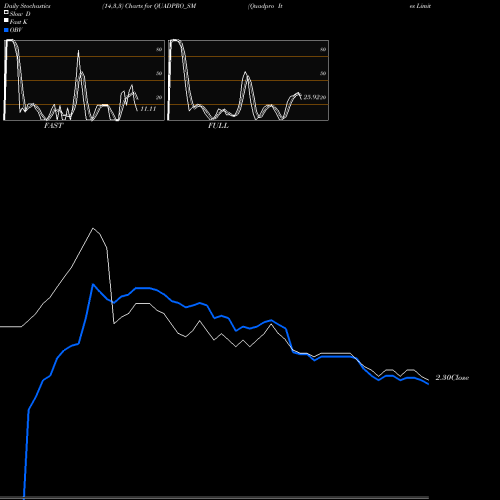
Task: Click the peak of the white close-price line
Action: (x=93, y=228)
